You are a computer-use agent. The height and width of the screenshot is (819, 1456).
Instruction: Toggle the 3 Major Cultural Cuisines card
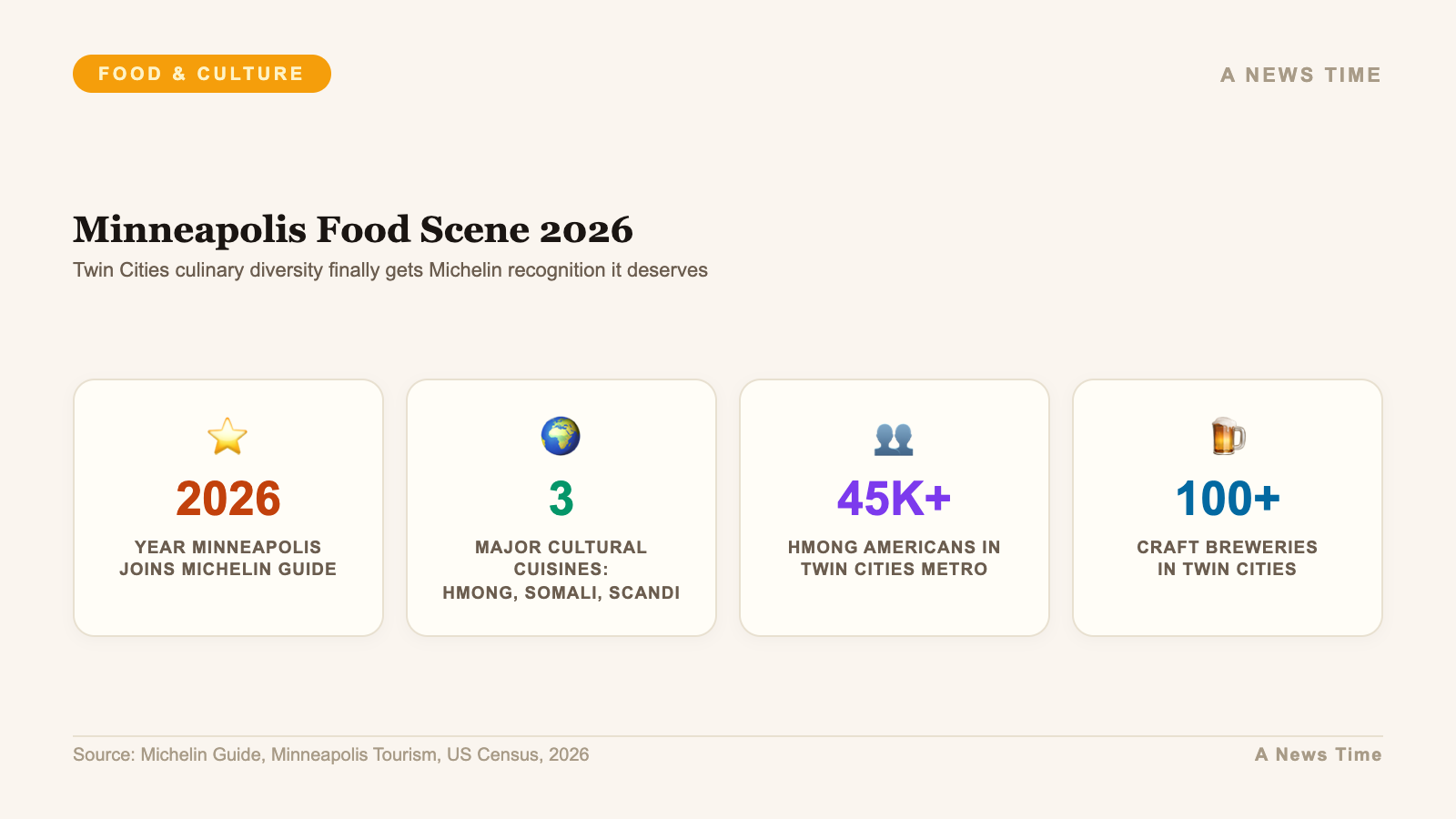click(561, 508)
